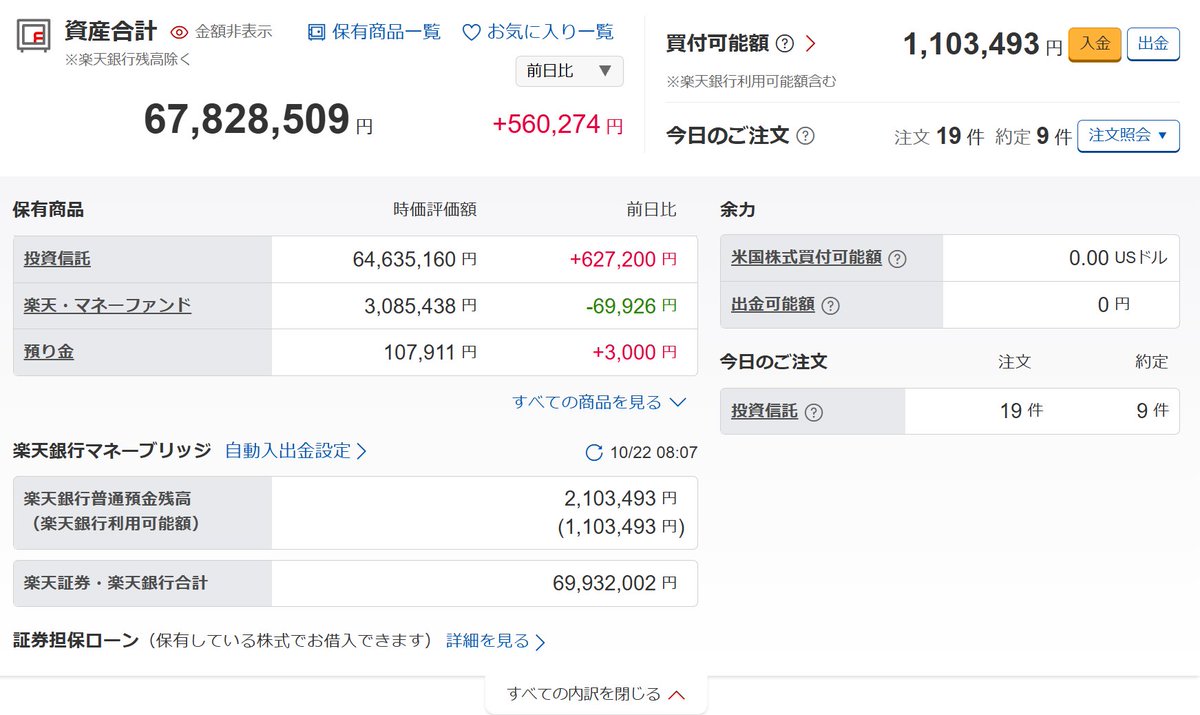Click help icon beside 米国株式買付可能額

coord(897,258)
